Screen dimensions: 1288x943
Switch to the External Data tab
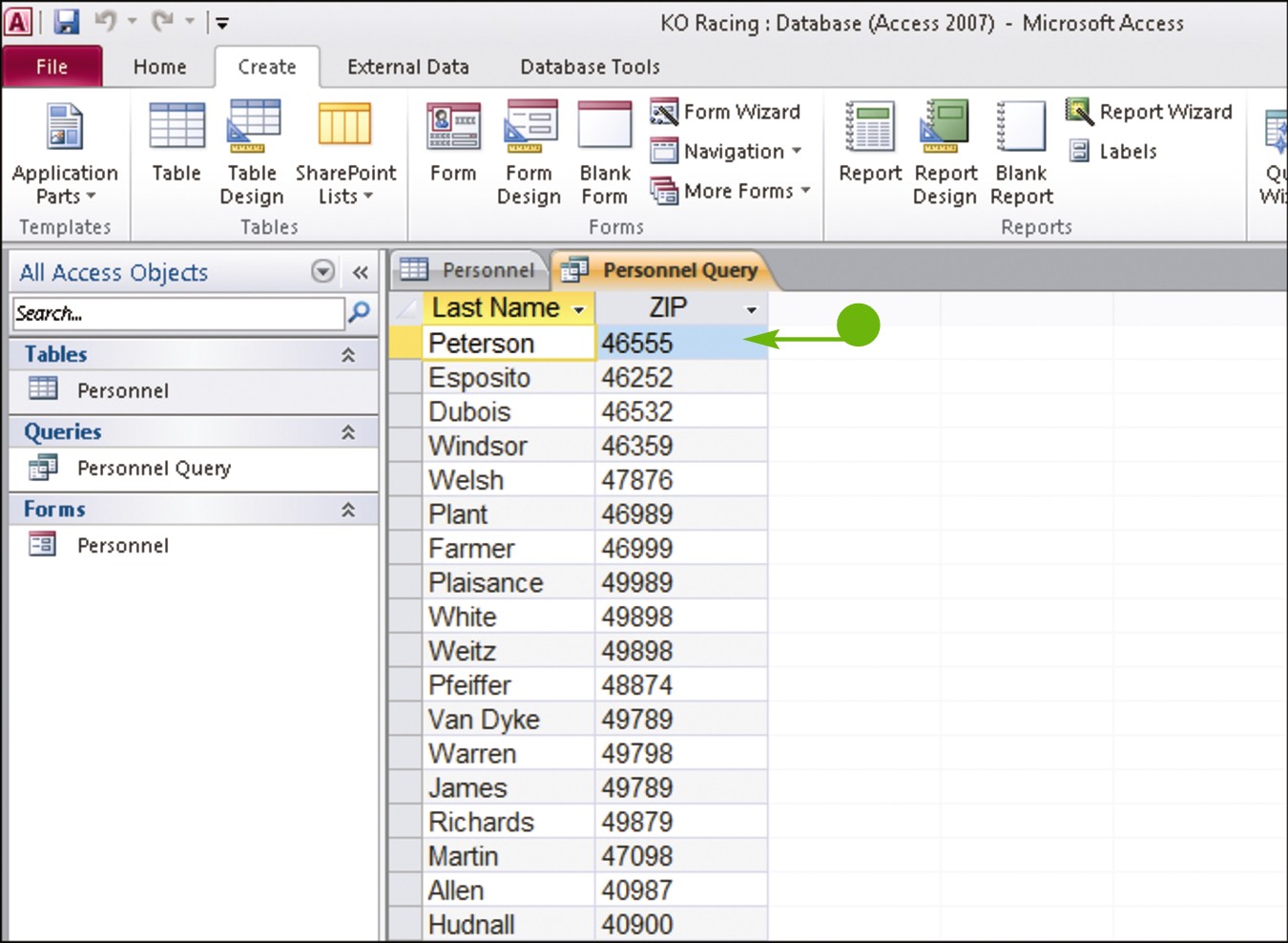(x=408, y=67)
